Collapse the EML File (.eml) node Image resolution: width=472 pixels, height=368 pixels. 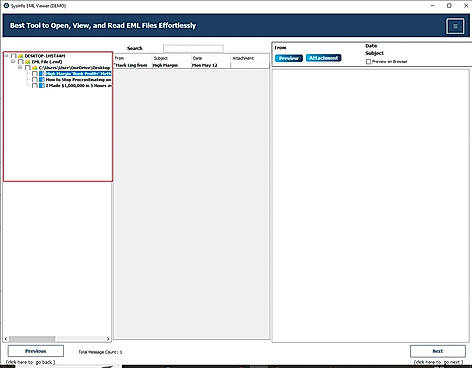(x=13, y=62)
